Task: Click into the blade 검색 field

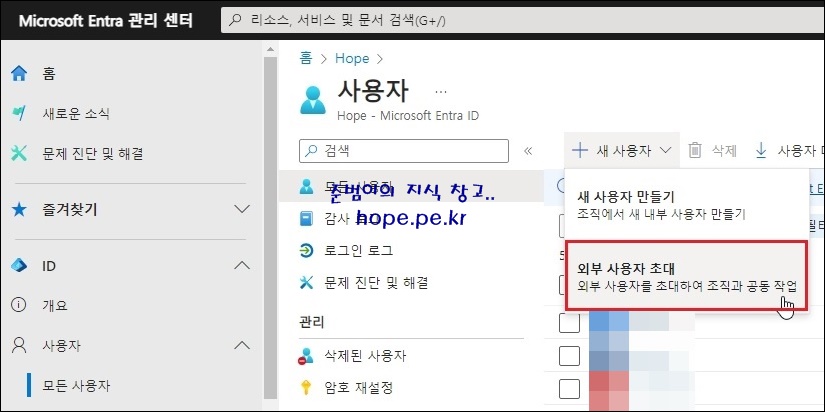Action: [404, 151]
